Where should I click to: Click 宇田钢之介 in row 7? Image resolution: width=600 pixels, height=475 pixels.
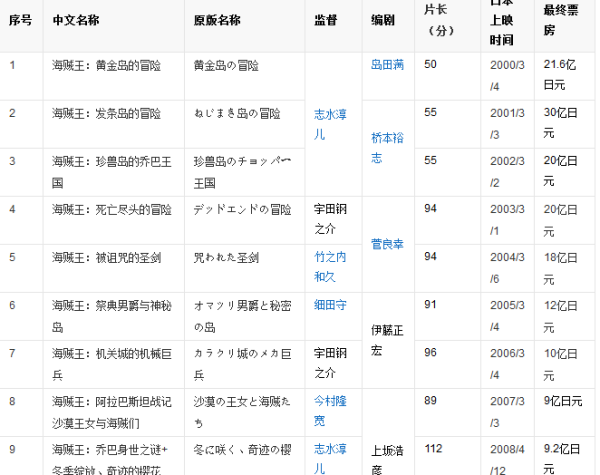[x=330, y=363]
